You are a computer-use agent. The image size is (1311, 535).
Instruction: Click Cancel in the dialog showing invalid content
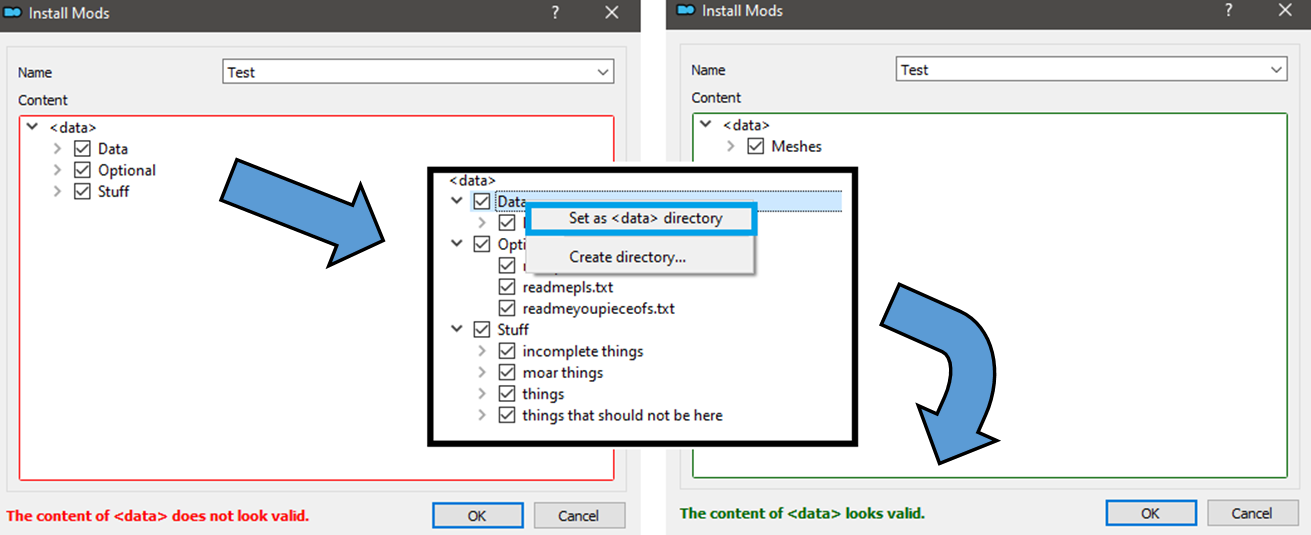(578, 516)
